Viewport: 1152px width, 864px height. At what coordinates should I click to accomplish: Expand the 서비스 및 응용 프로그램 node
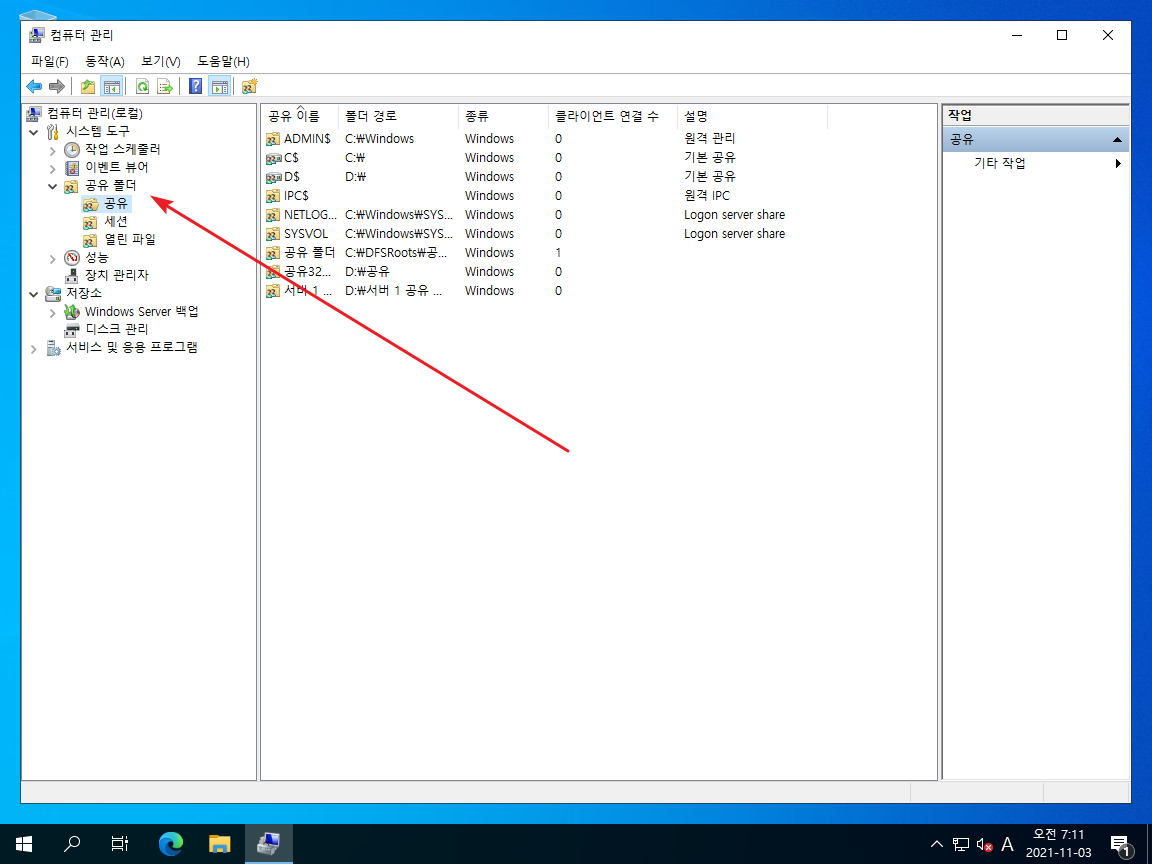coord(34,349)
